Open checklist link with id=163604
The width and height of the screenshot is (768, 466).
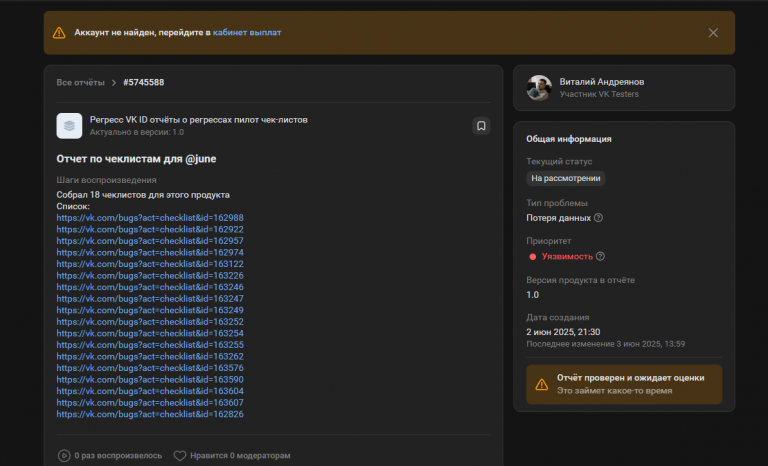pos(150,391)
